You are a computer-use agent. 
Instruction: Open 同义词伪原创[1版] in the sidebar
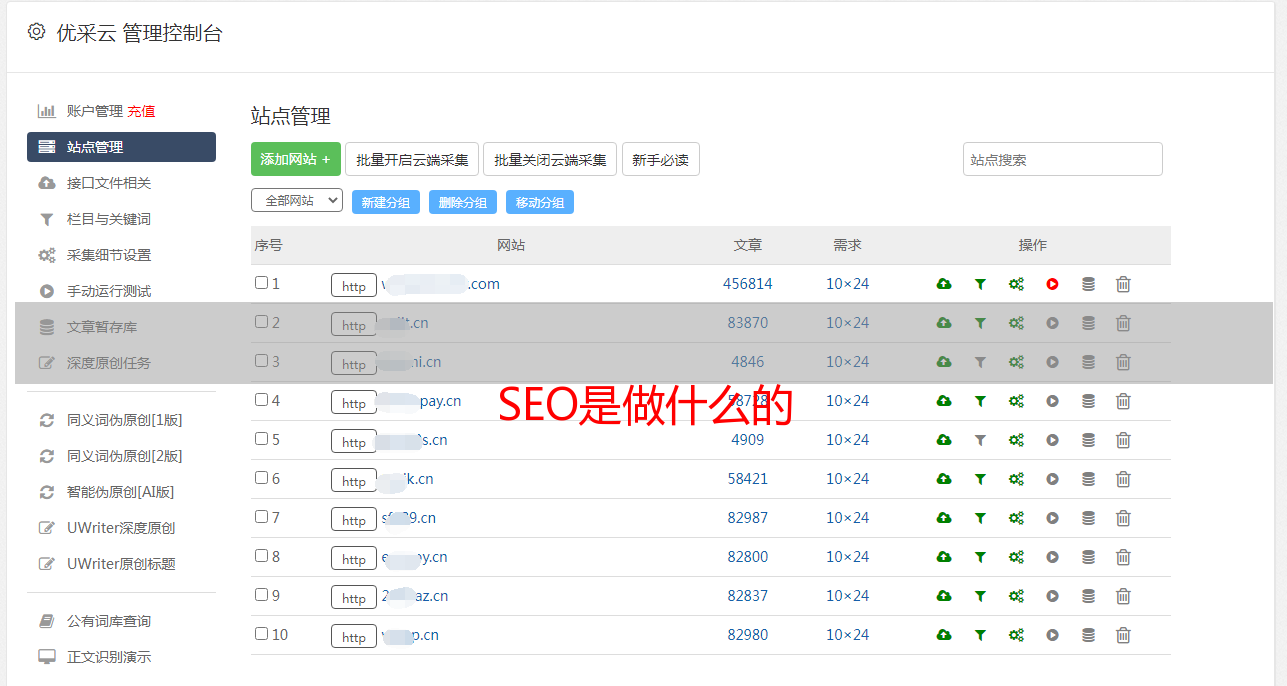tap(124, 420)
